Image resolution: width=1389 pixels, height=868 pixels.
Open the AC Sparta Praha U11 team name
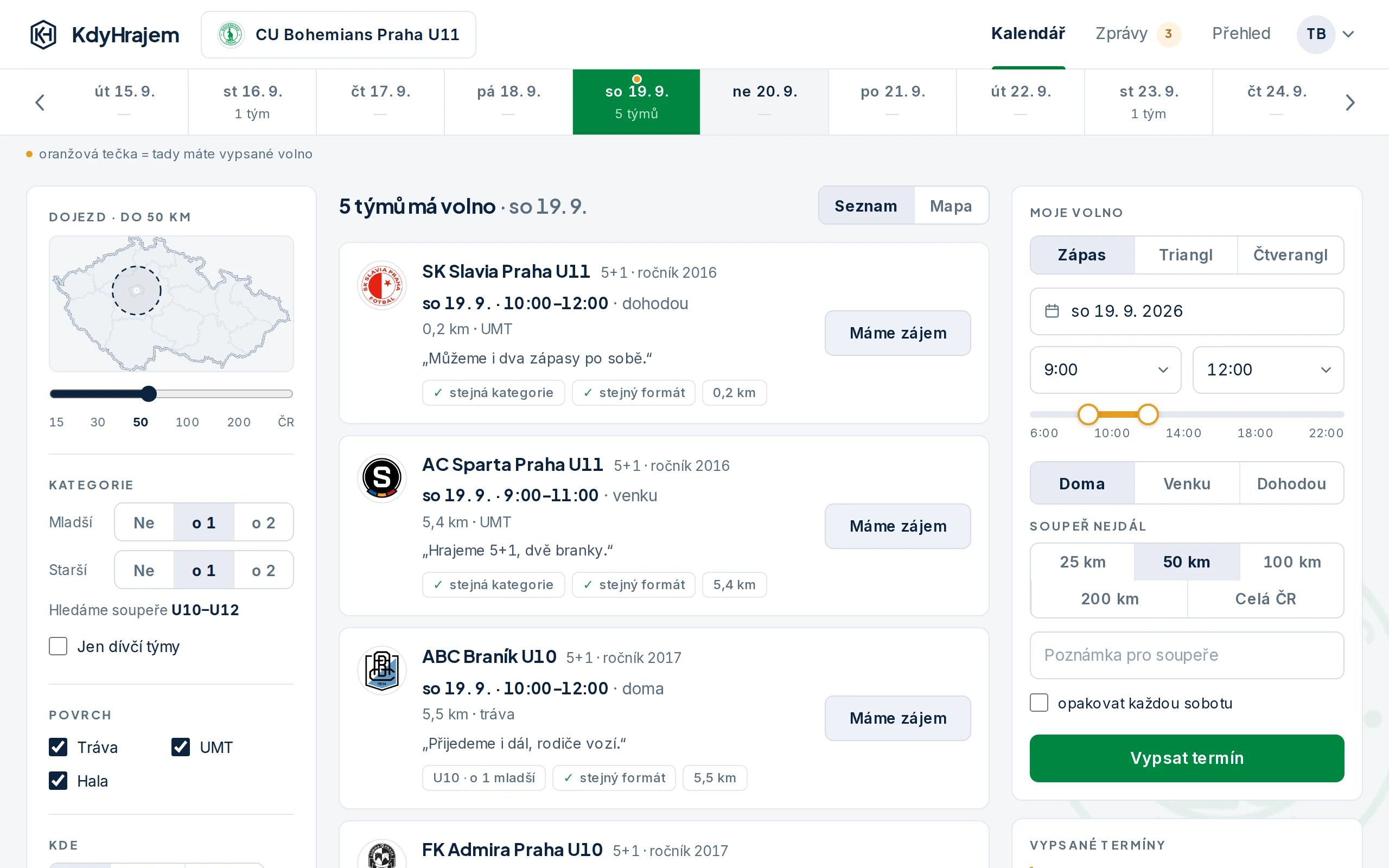point(512,464)
